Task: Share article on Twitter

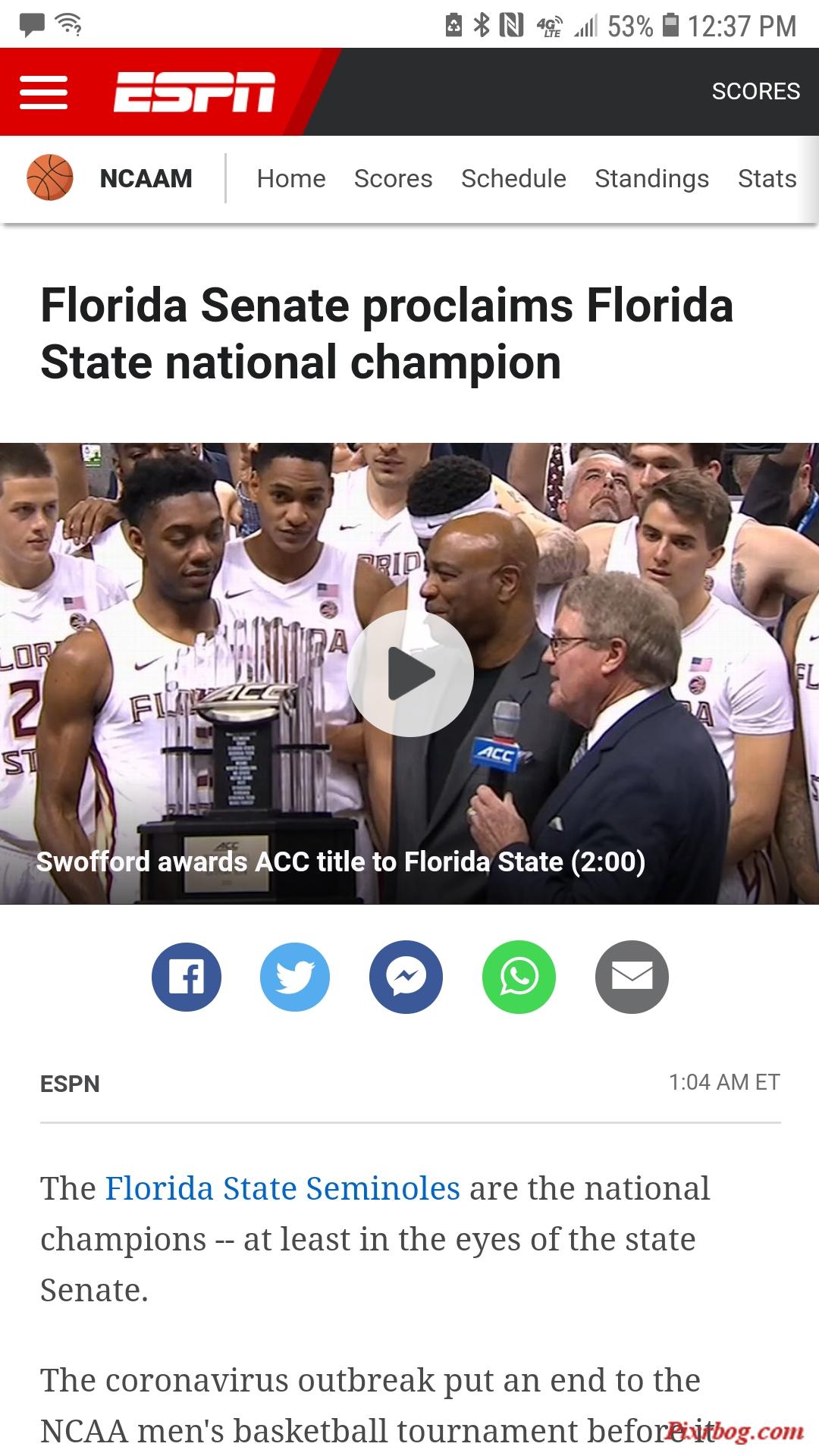Action: coord(295,977)
